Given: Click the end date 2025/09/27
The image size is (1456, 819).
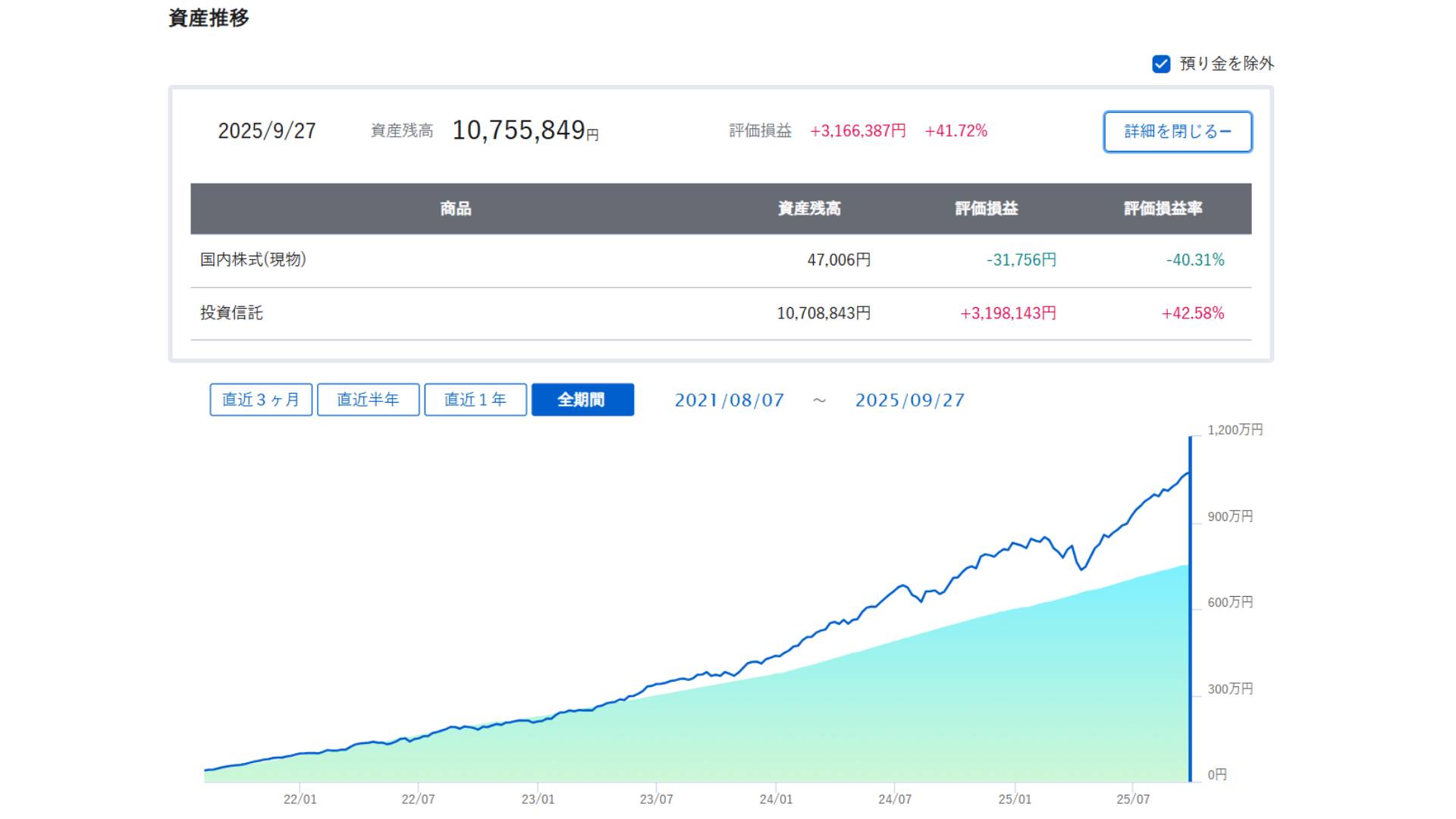Looking at the screenshot, I should coord(910,400).
